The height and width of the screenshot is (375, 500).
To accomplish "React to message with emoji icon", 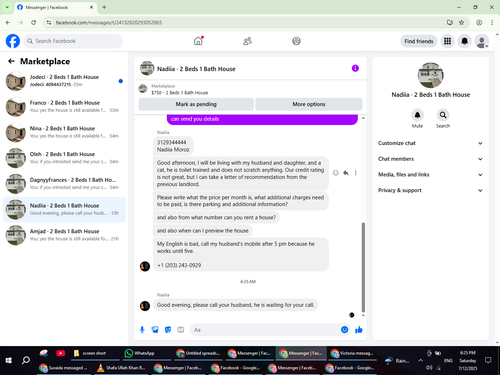I will point(336,173).
